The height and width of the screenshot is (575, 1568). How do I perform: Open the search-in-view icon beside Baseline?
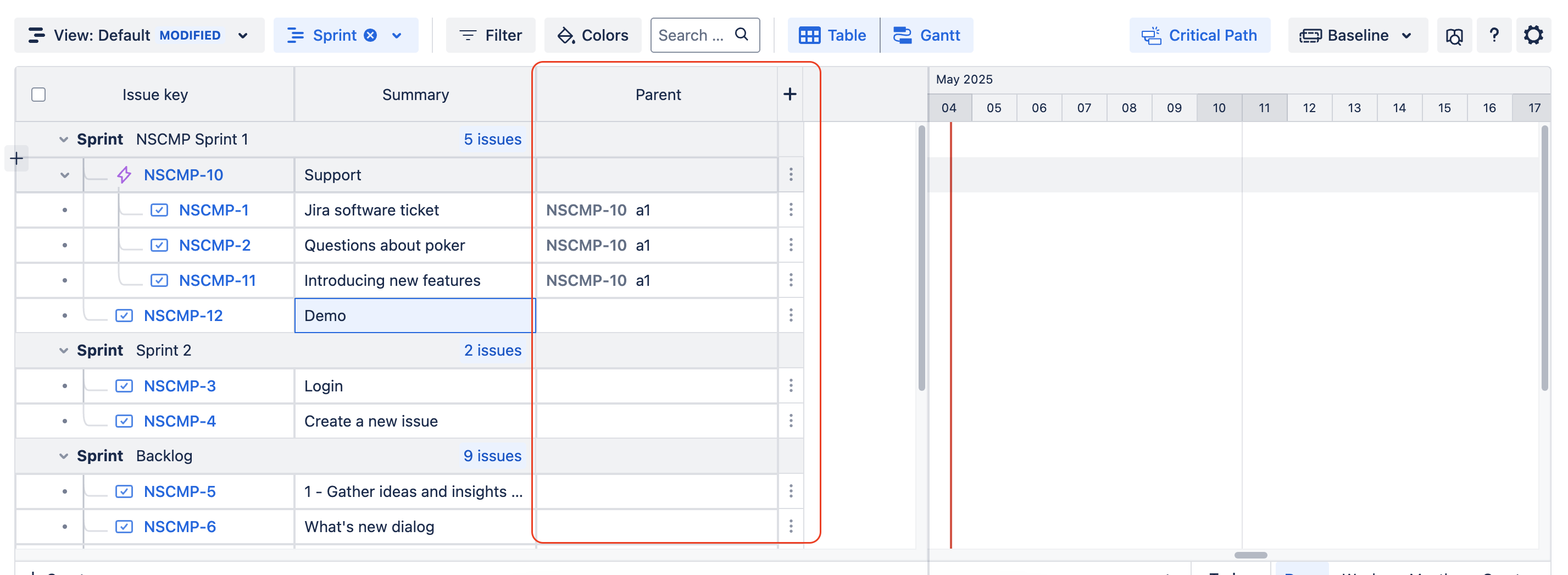point(1454,36)
